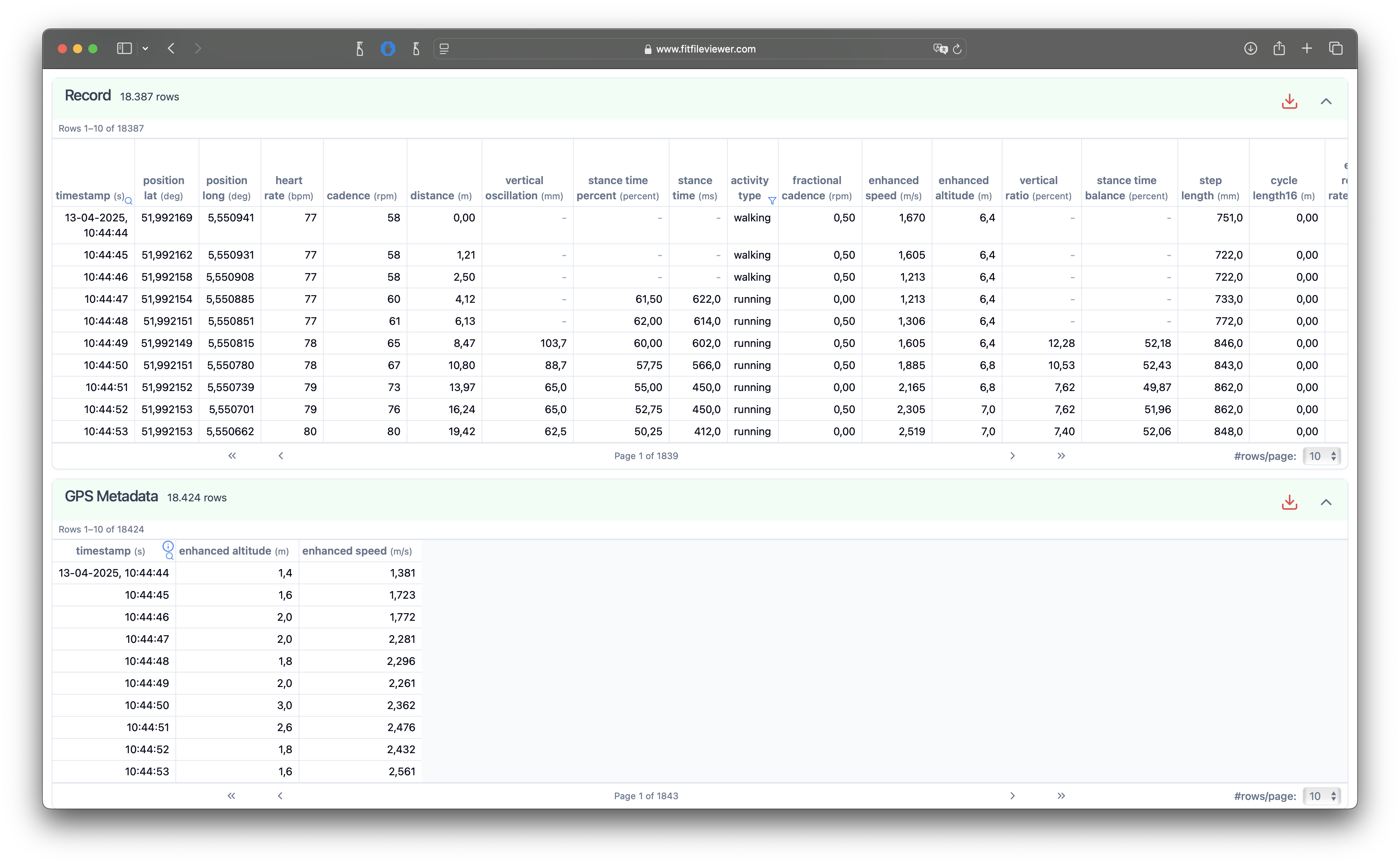The image size is (1400, 865).
Task: Go to next page of GPS Metadata
Action: tap(1012, 796)
